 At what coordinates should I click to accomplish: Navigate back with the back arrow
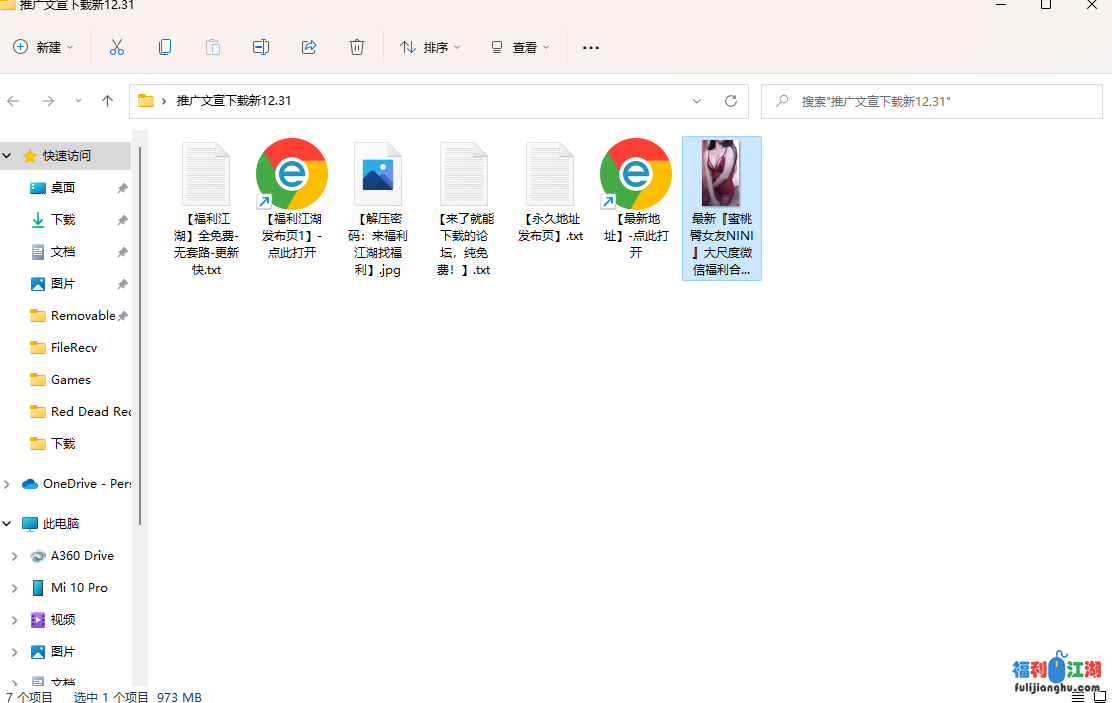tap(14, 101)
